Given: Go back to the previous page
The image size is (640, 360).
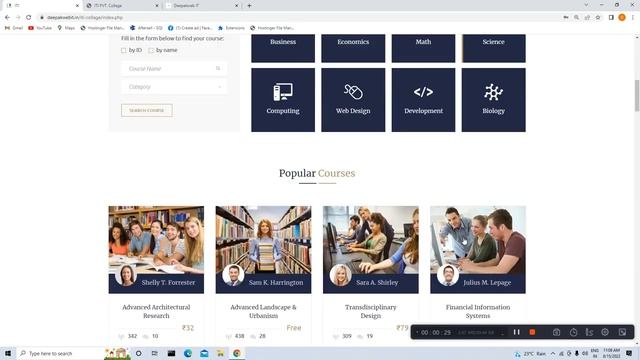Looking at the screenshot, I should pos(7,18).
